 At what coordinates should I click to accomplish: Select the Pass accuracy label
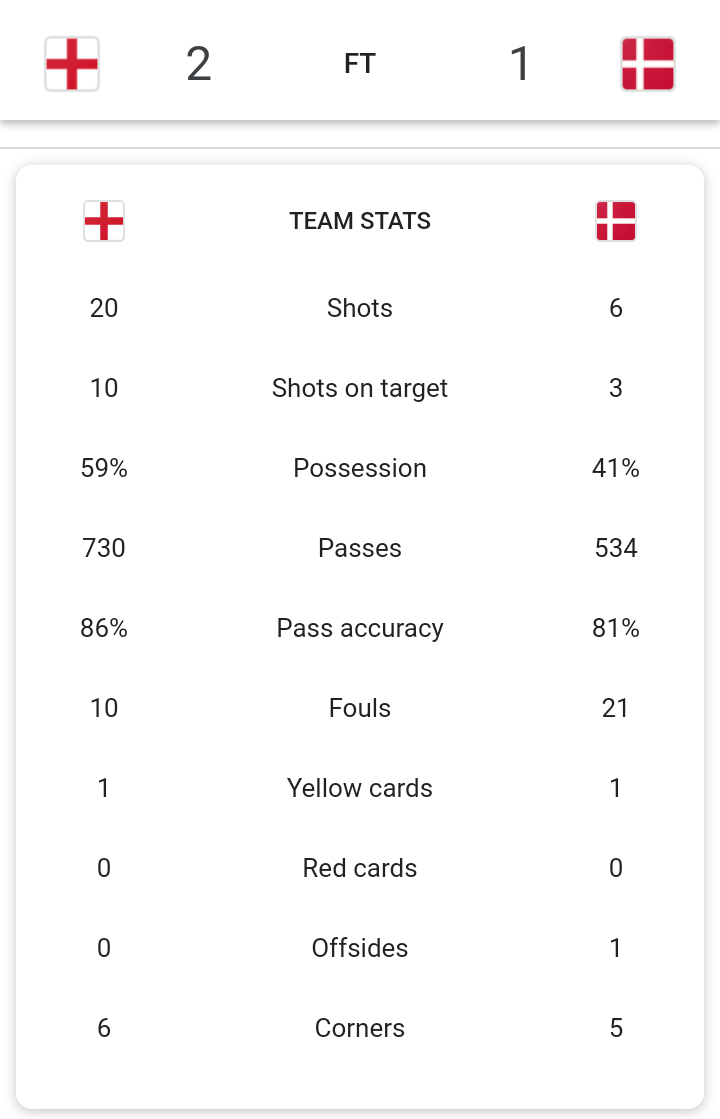pyautogui.click(x=360, y=628)
